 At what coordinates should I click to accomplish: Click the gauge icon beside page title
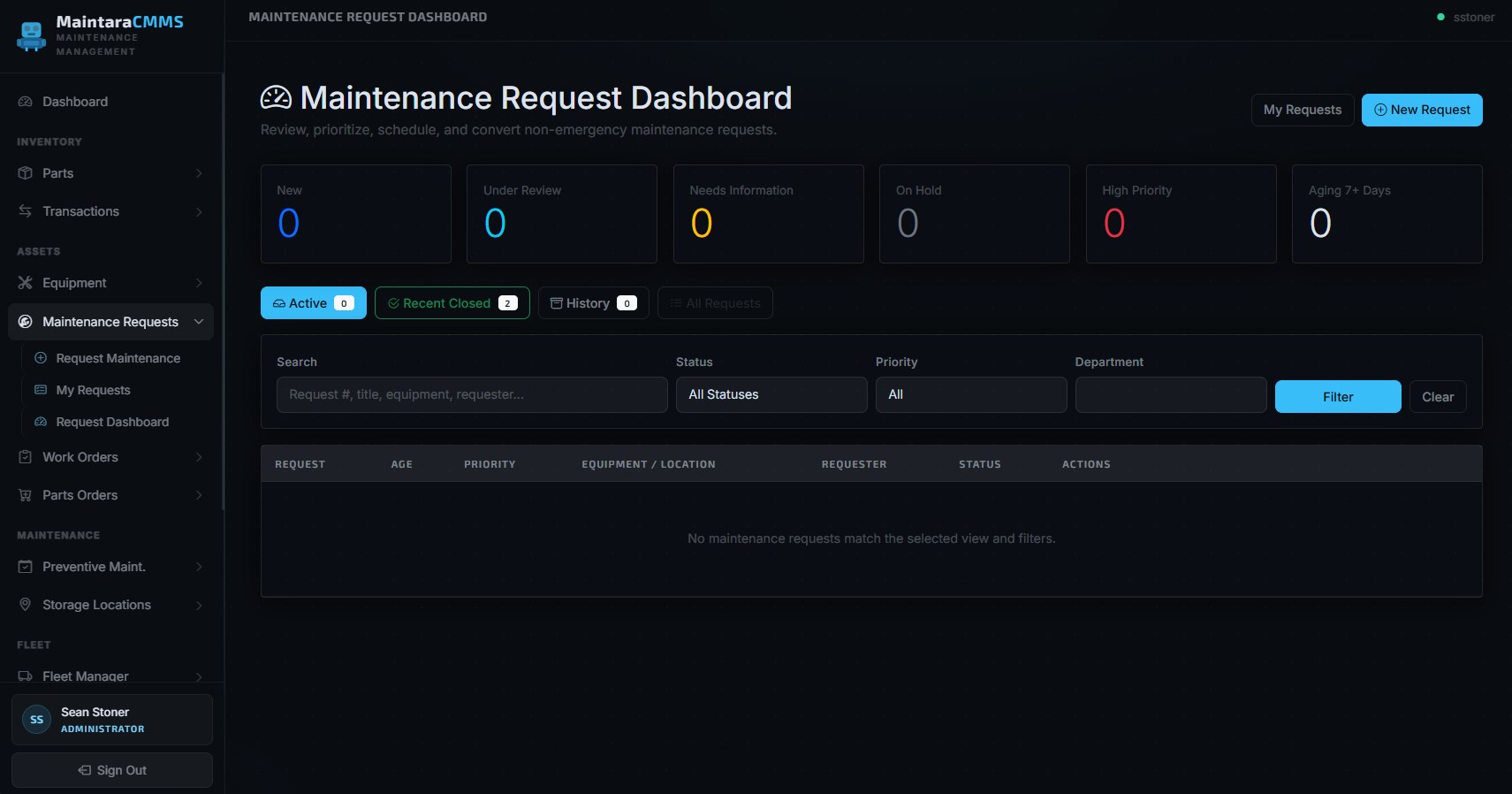click(276, 97)
